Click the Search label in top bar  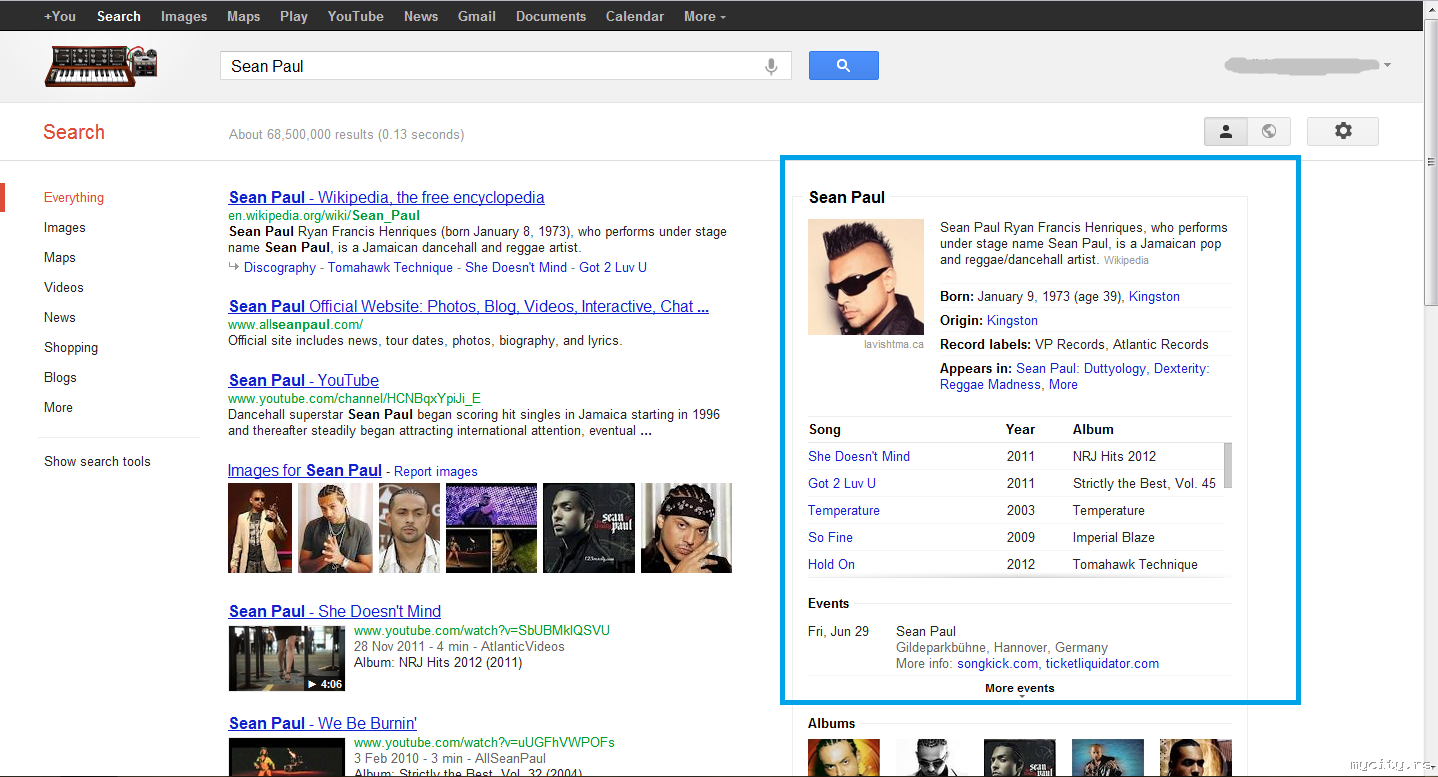point(119,16)
